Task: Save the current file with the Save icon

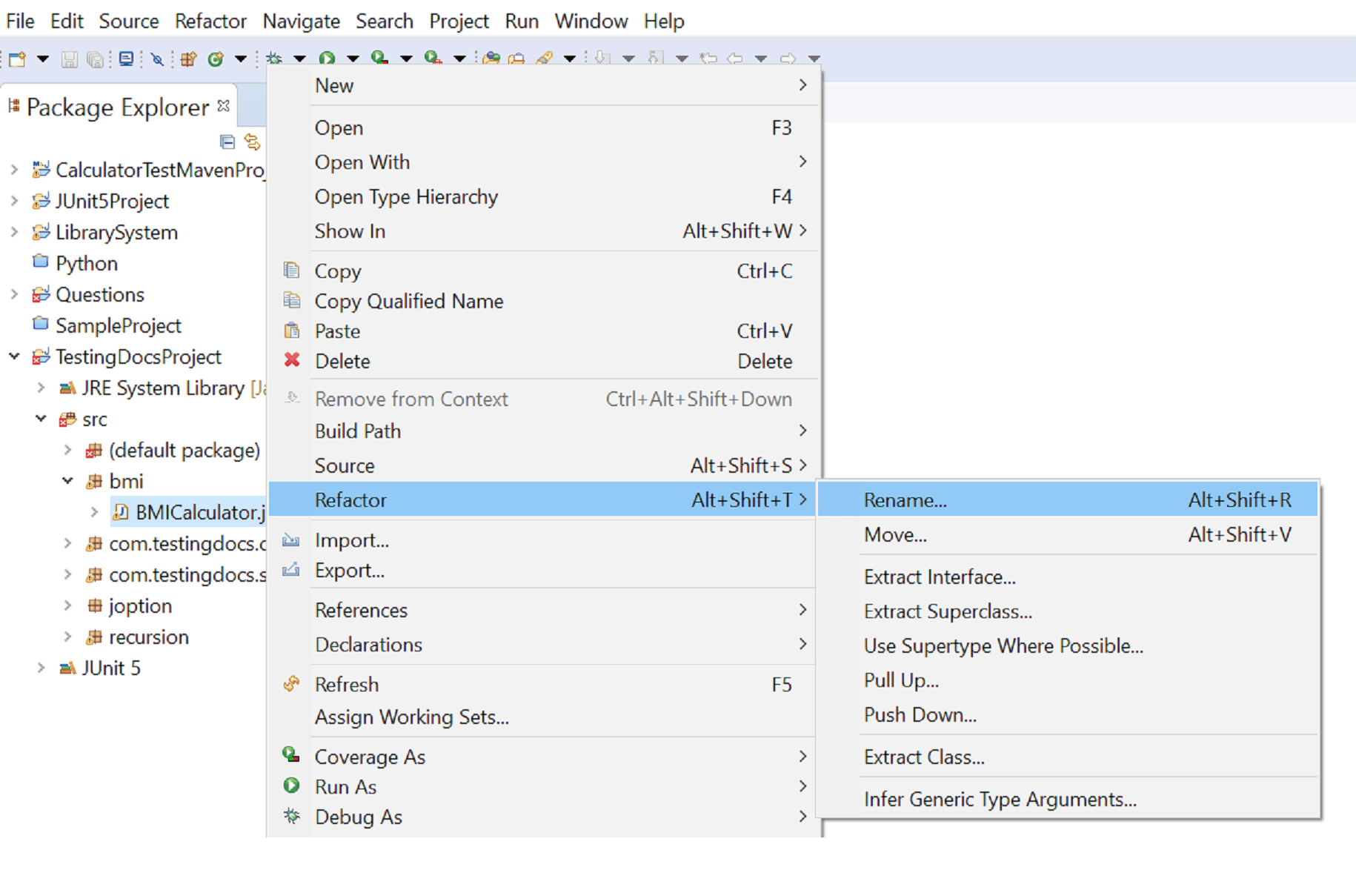Action: click(x=69, y=59)
